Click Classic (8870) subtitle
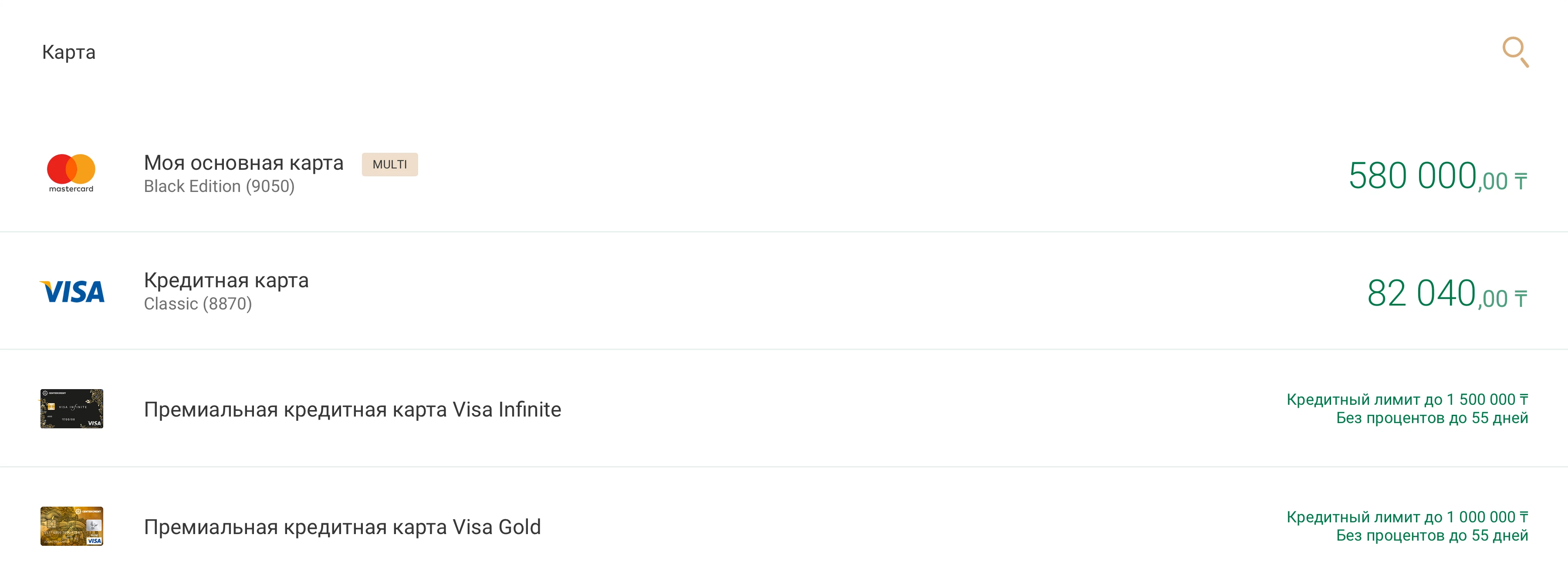Viewport: 1568px width, 585px height. point(198,304)
